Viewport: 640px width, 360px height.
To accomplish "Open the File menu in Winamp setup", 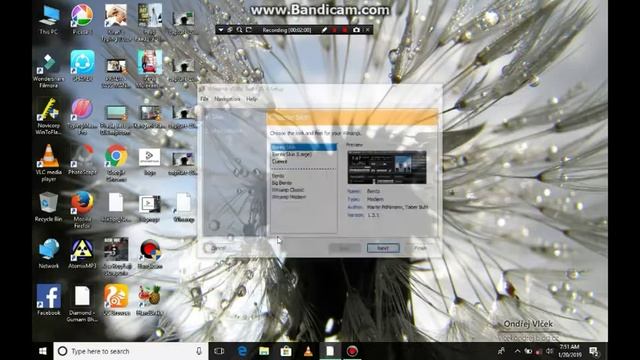I will pos(204,99).
